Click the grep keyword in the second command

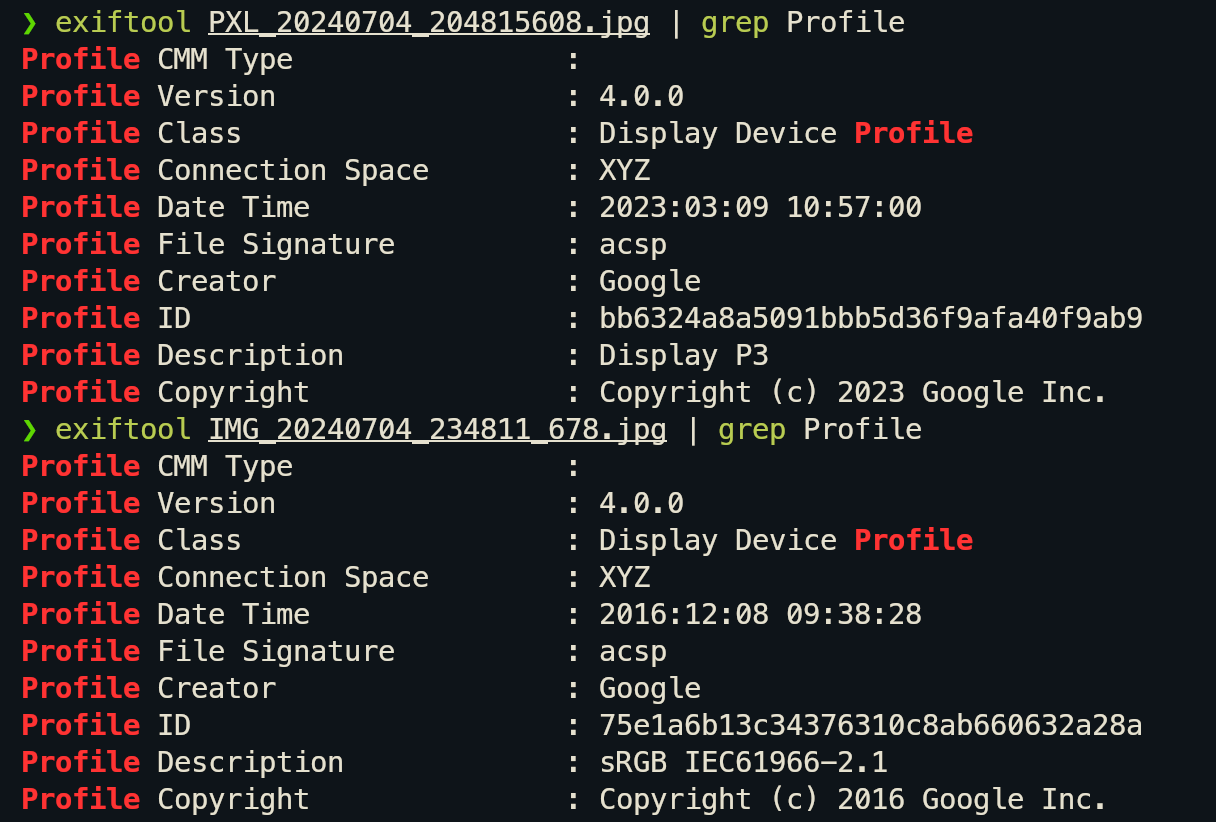(752, 430)
